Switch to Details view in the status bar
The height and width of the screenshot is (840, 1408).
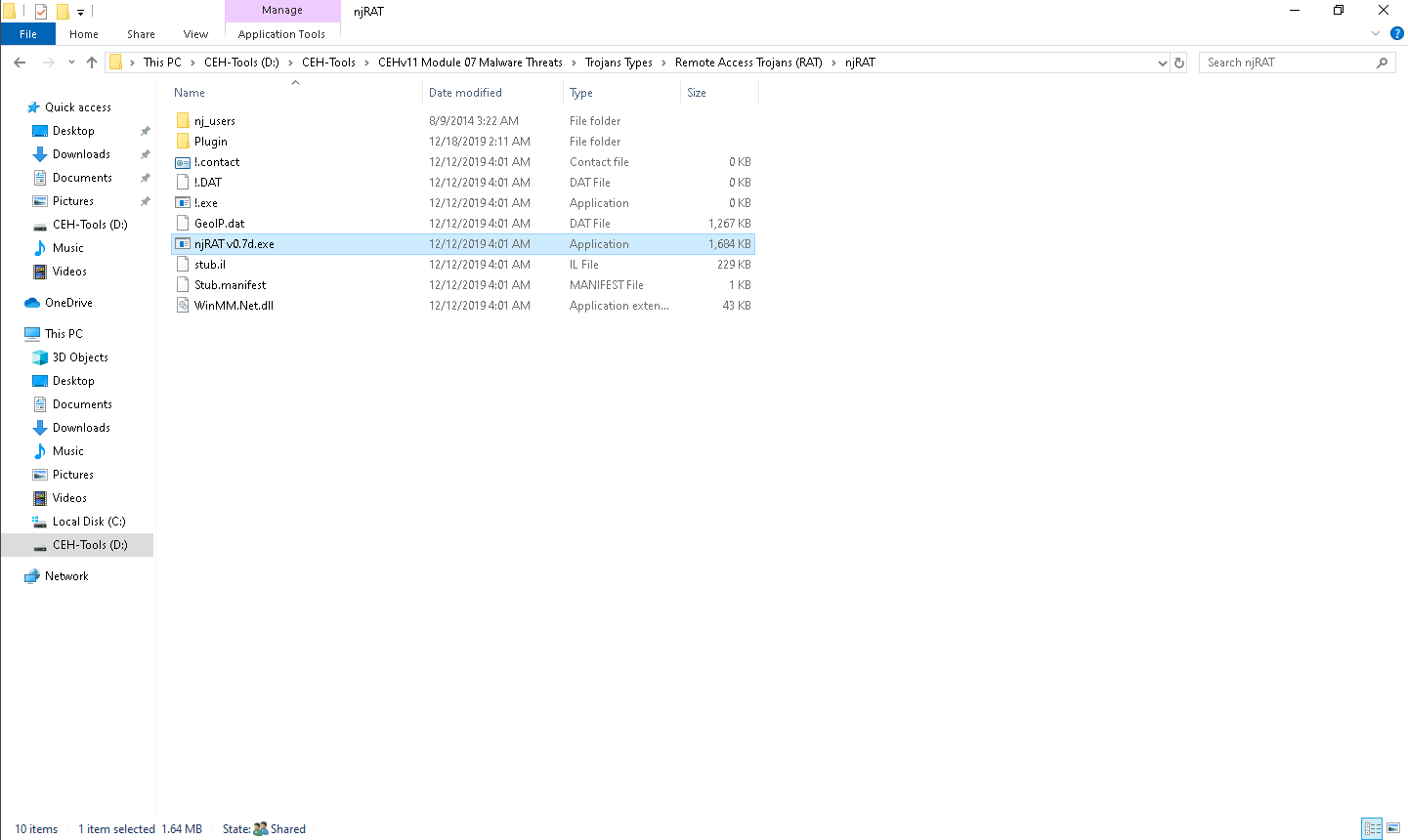click(x=1373, y=829)
